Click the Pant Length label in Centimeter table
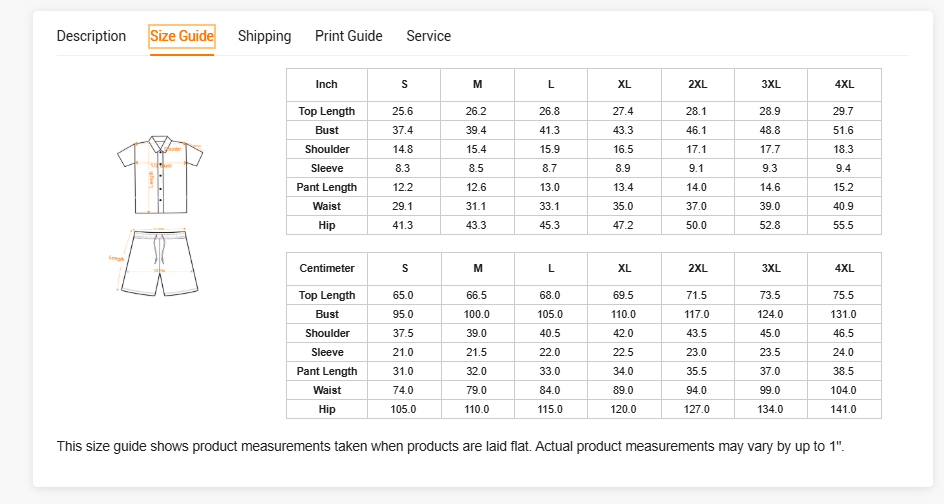 pyautogui.click(x=327, y=371)
